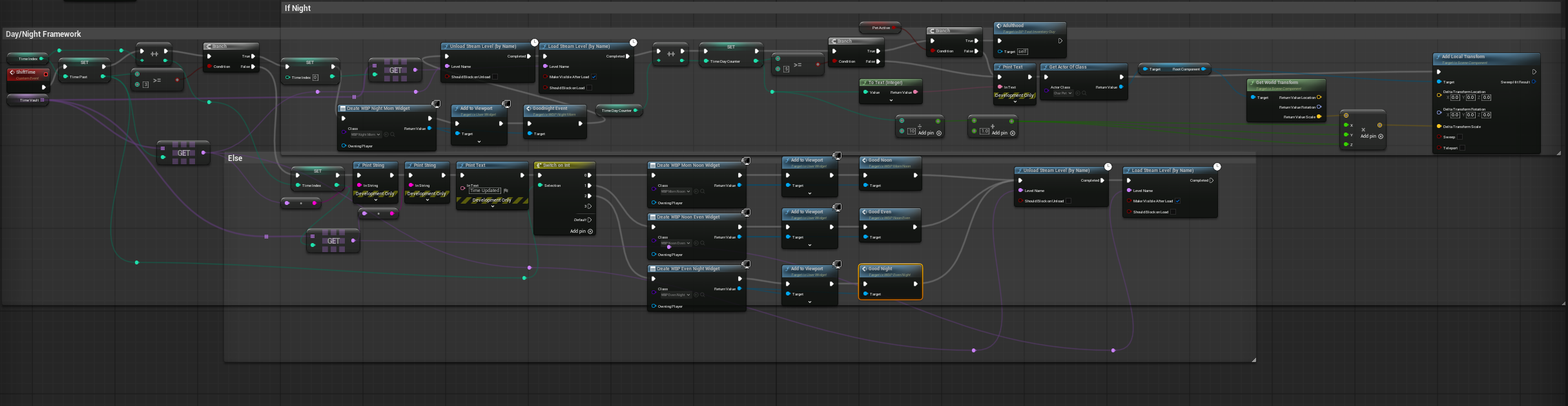The image size is (1568, 406).
Task: Open the Char Pet actor class dropdown
Action: [x=1062, y=93]
